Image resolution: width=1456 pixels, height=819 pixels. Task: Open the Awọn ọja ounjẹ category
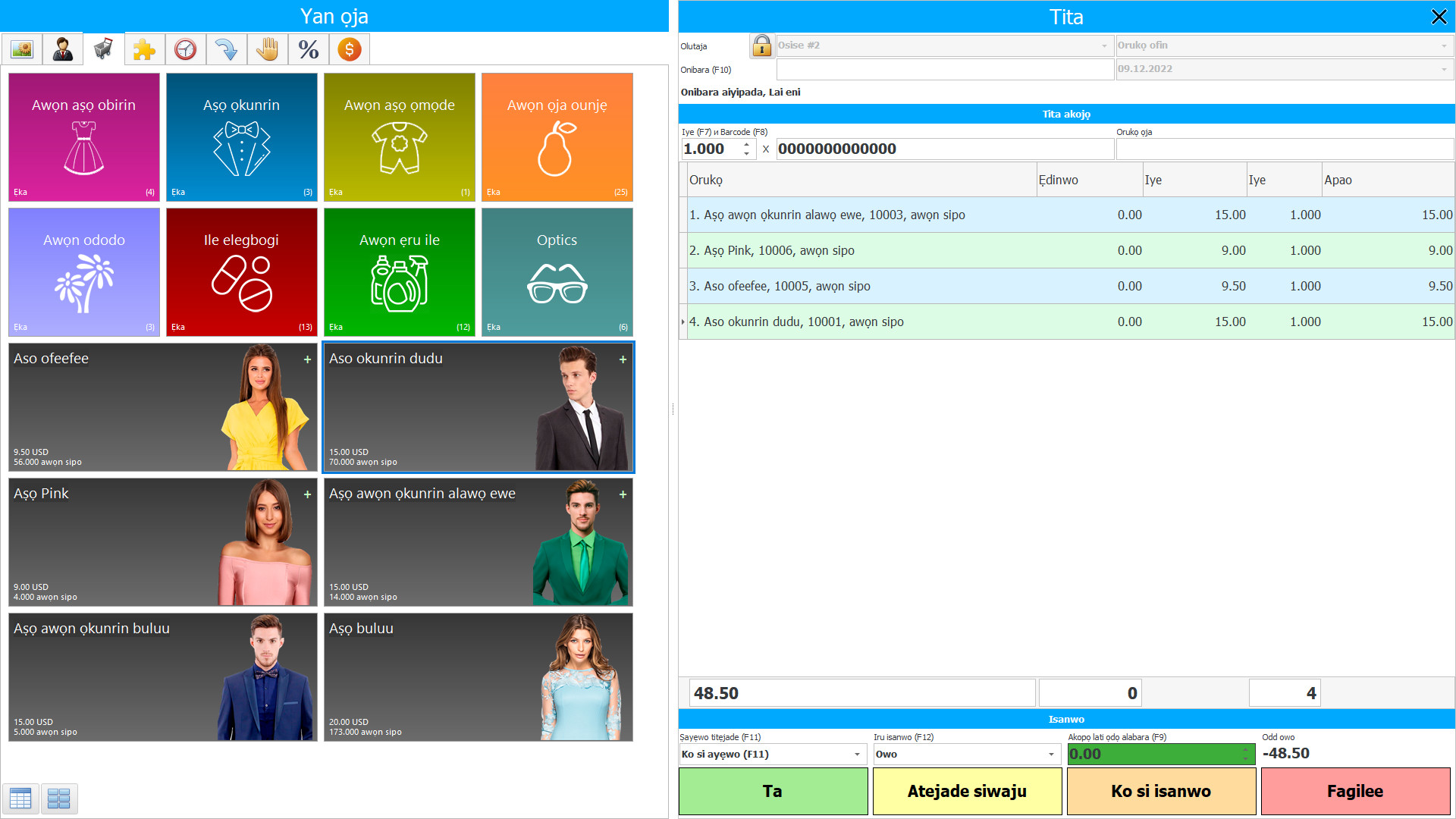point(557,136)
